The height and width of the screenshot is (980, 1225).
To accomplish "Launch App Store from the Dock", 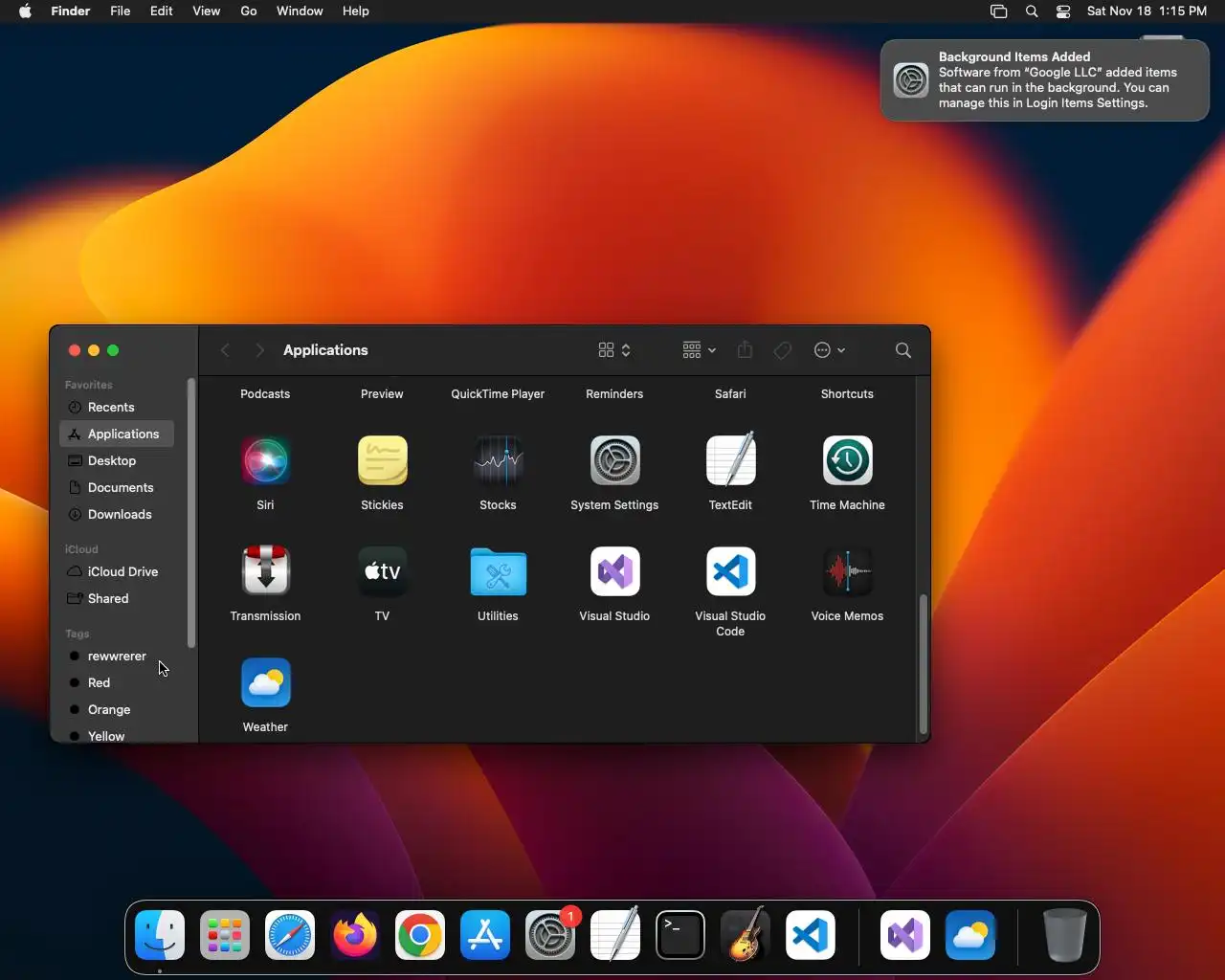I will [485, 935].
